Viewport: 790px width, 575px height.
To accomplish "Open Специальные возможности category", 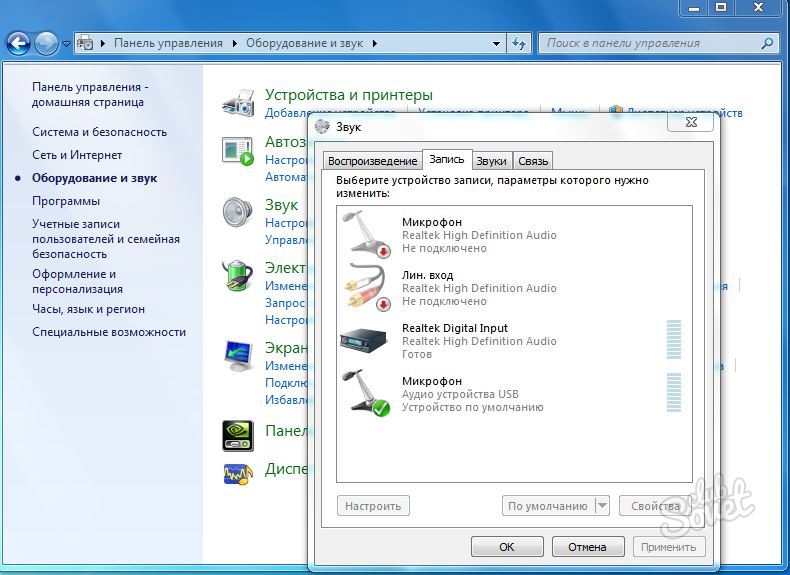I will point(109,332).
